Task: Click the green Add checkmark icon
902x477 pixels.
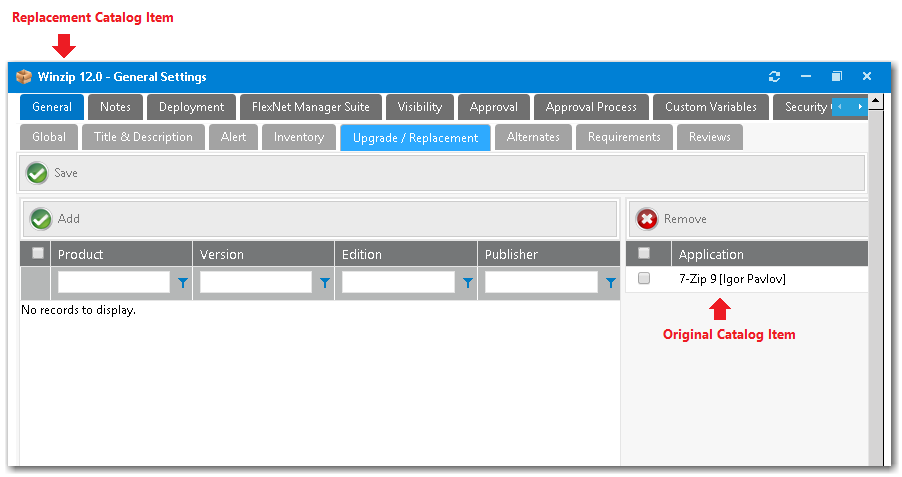Action: click(41, 219)
